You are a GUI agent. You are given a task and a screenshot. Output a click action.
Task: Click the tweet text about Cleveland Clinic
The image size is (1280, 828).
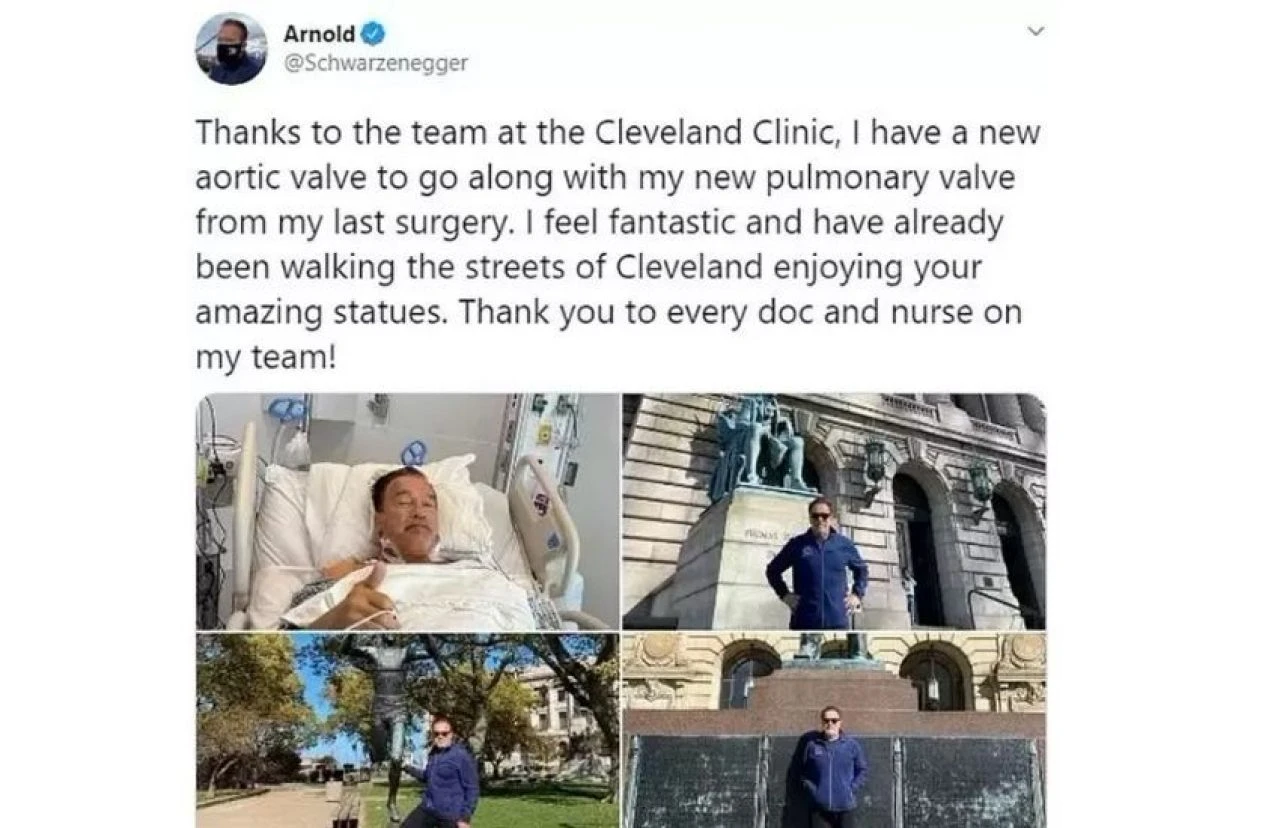pyautogui.click(x=618, y=244)
